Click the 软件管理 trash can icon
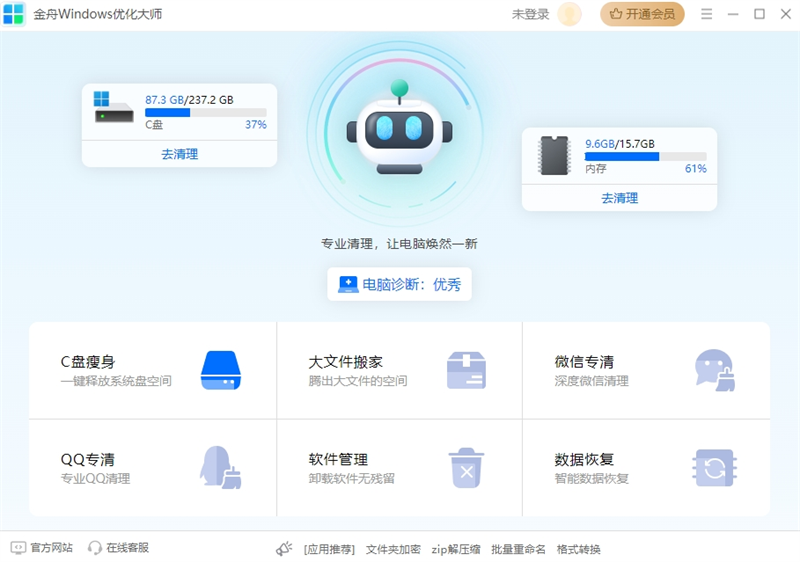 click(x=466, y=468)
